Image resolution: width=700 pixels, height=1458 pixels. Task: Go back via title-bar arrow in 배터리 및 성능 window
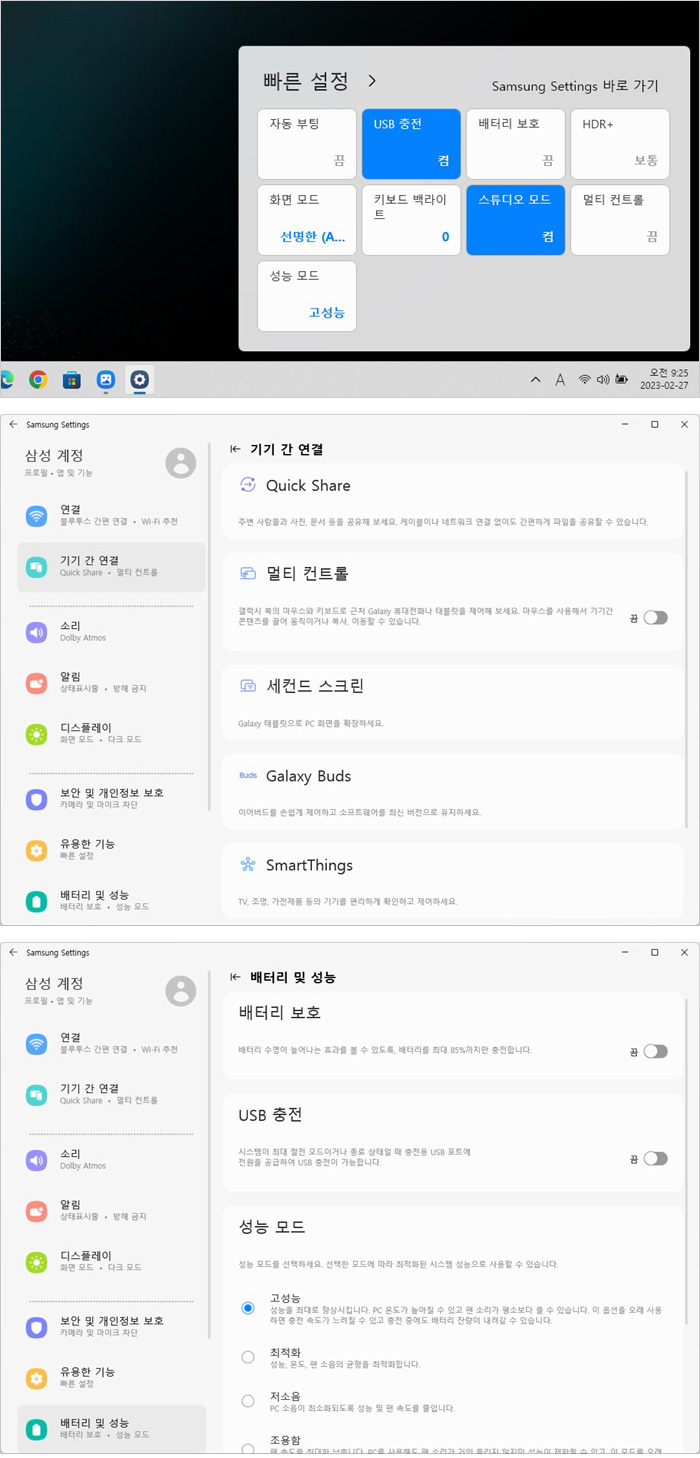(13, 952)
